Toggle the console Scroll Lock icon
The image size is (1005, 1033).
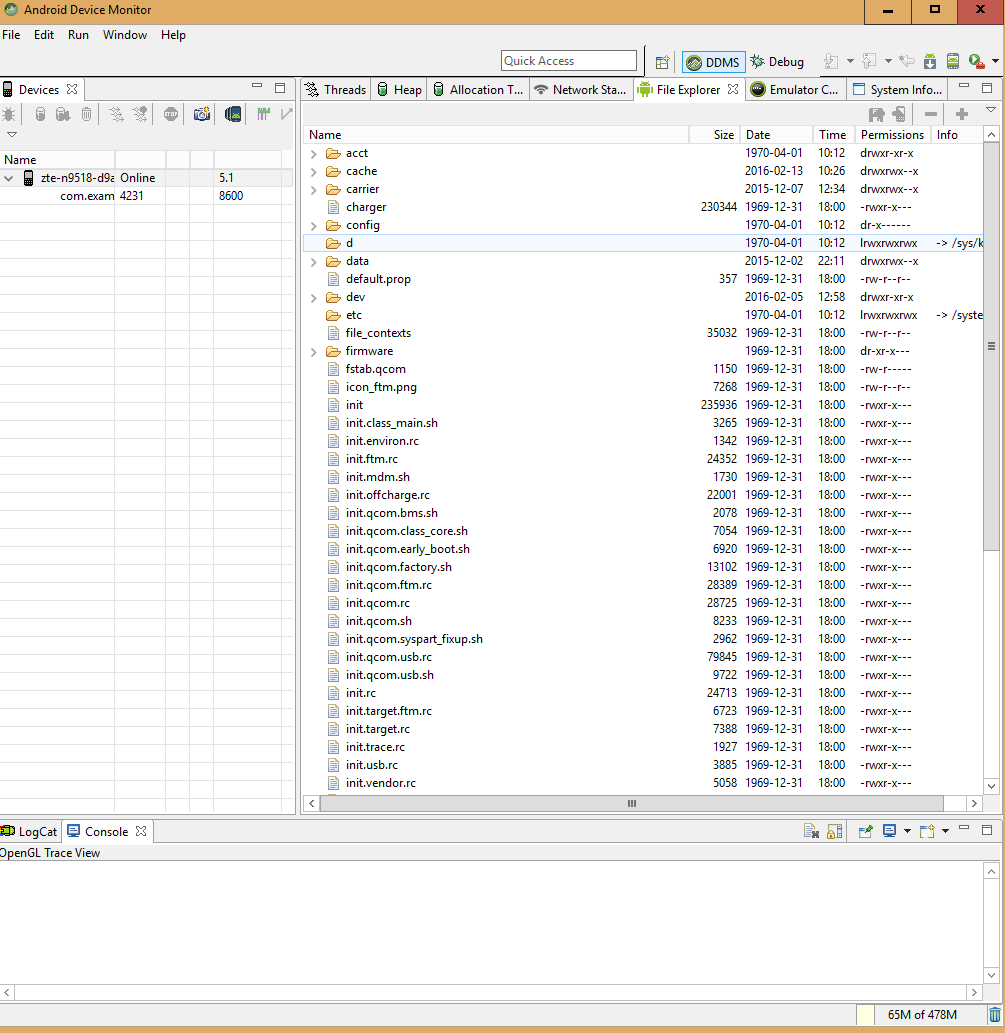(x=835, y=831)
